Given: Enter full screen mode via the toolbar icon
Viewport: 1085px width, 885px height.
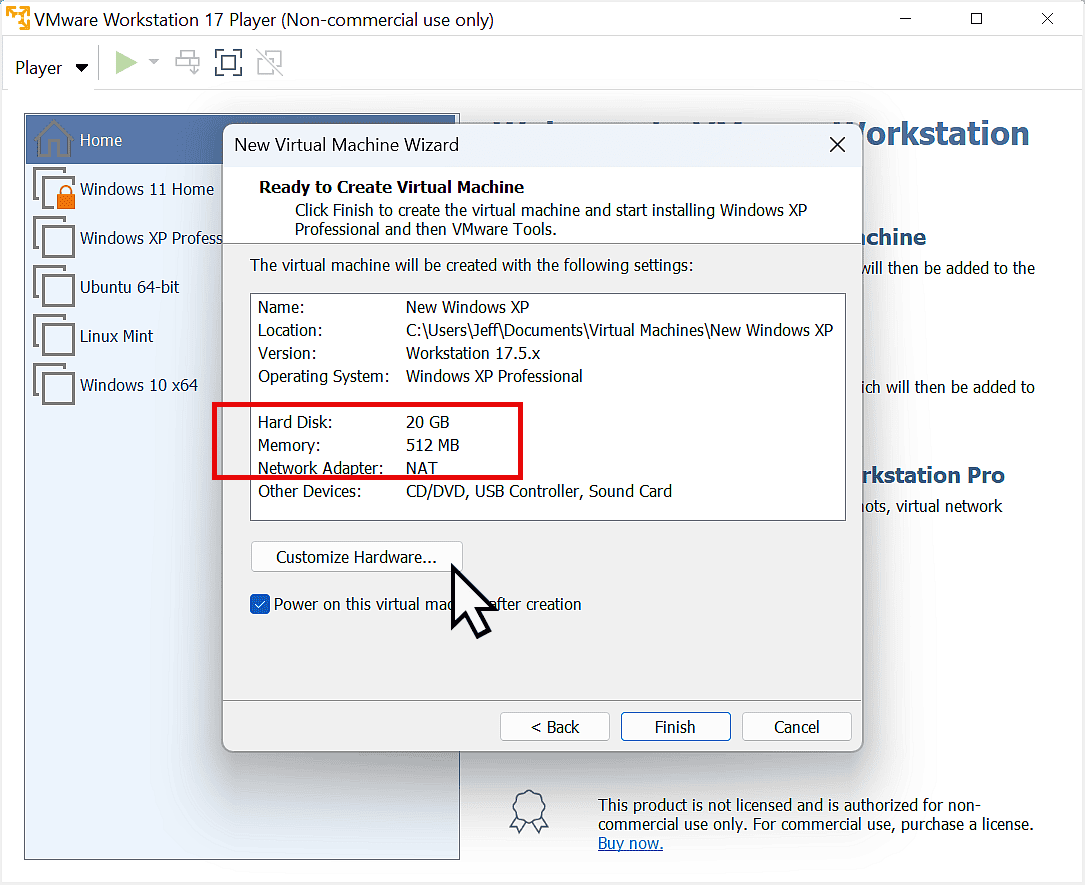Looking at the screenshot, I should tap(228, 62).
